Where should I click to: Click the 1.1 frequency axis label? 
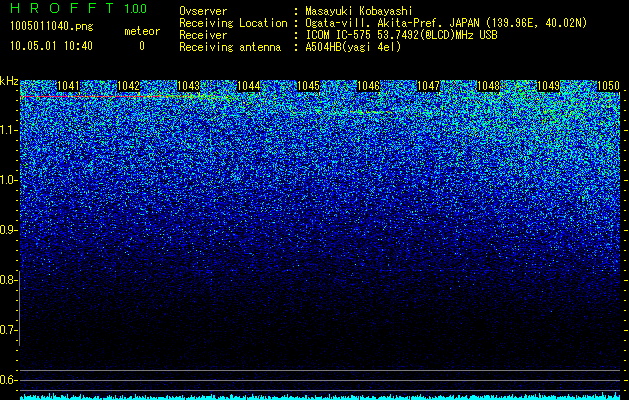[9, 130]
